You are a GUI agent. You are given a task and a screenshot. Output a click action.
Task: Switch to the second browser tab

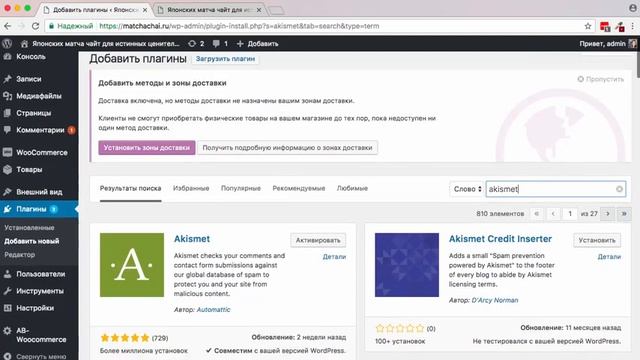(210, 9)
